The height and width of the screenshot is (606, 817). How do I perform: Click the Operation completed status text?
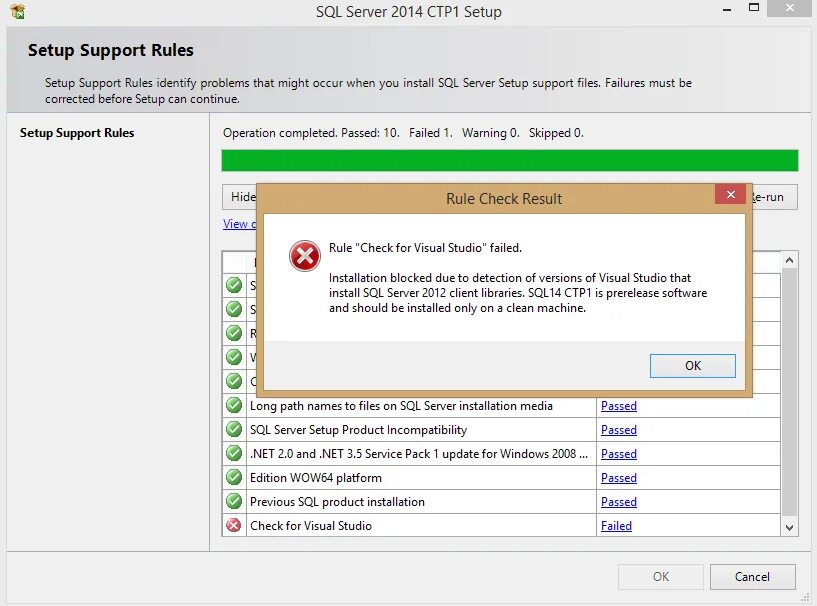click(403, 133)
